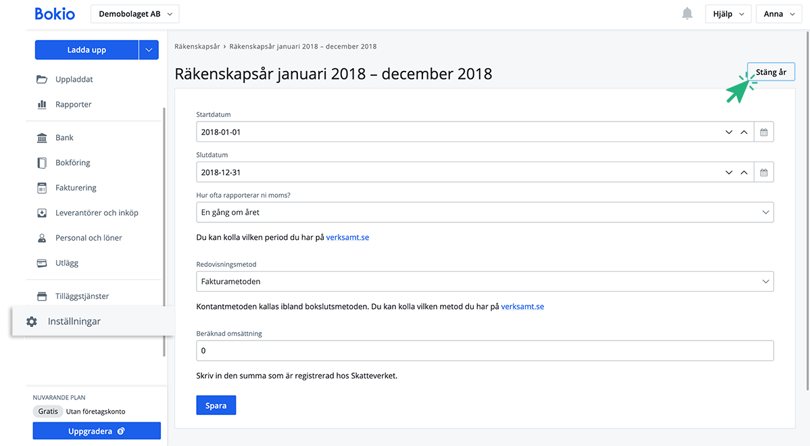Screen dimensions: 810x446
Task: Increase Startdatum with up chevron
Action: click(x=744, y=132)
